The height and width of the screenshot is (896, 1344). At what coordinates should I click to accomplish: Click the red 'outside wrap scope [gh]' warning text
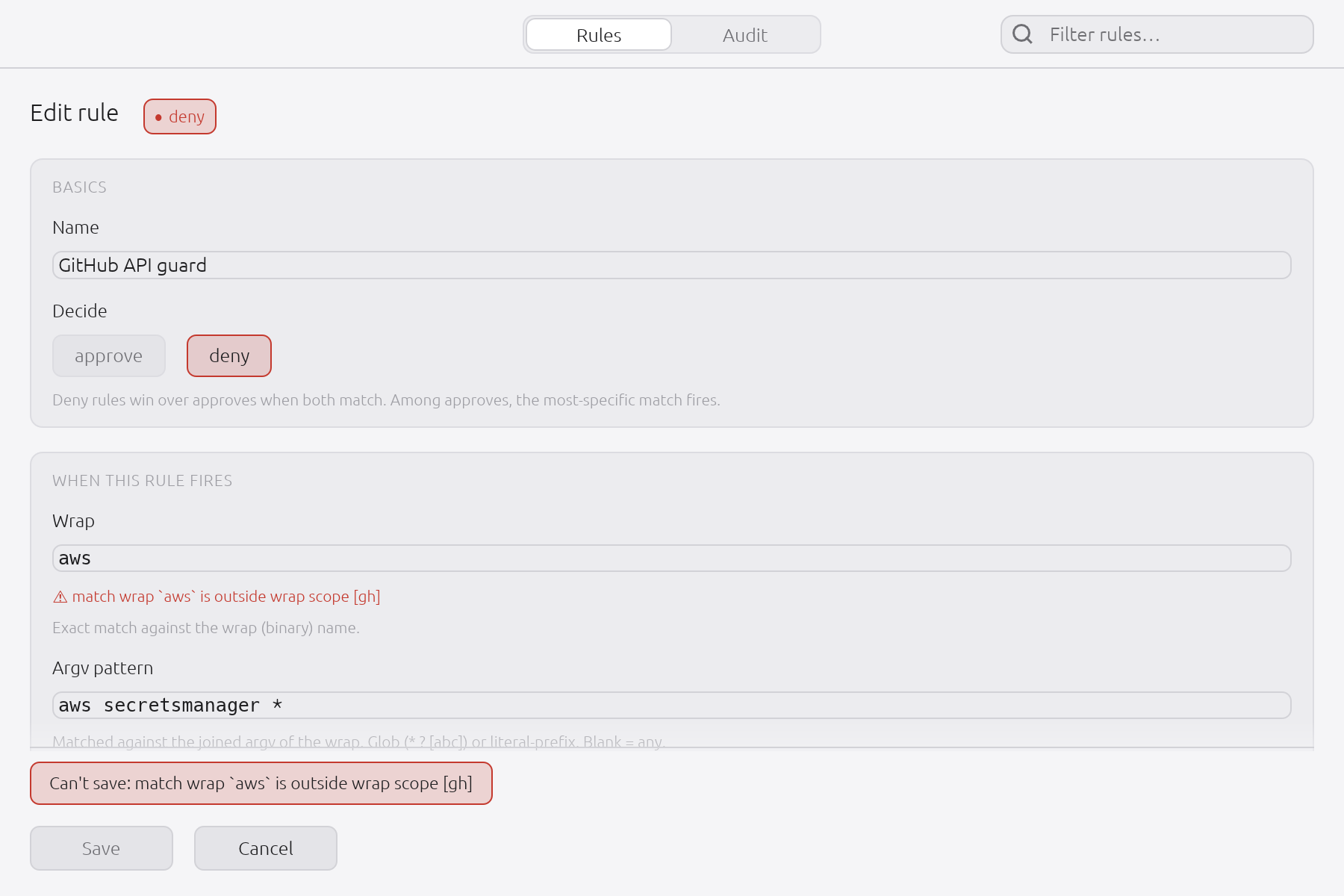(x=226, y=597)
